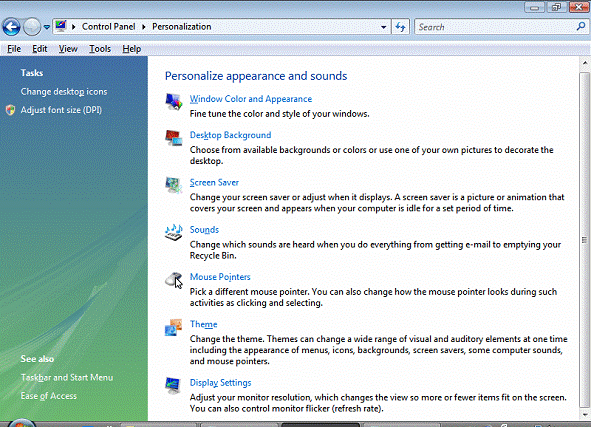Click the Desktop Background icon
Screen dimensions: 591x427
174,138
